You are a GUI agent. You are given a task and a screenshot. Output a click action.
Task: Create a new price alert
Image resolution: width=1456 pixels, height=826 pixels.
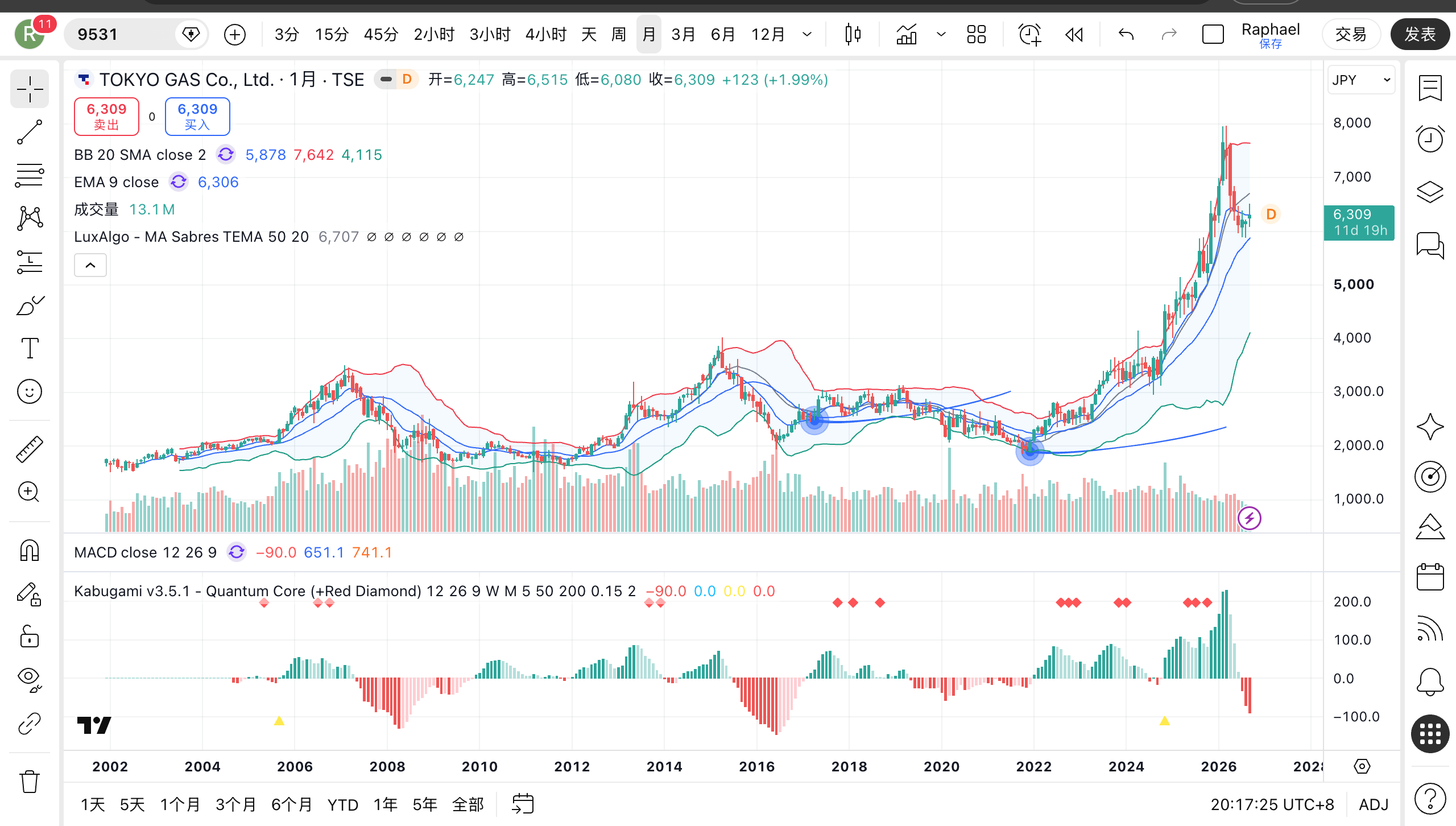(1029, 34)
